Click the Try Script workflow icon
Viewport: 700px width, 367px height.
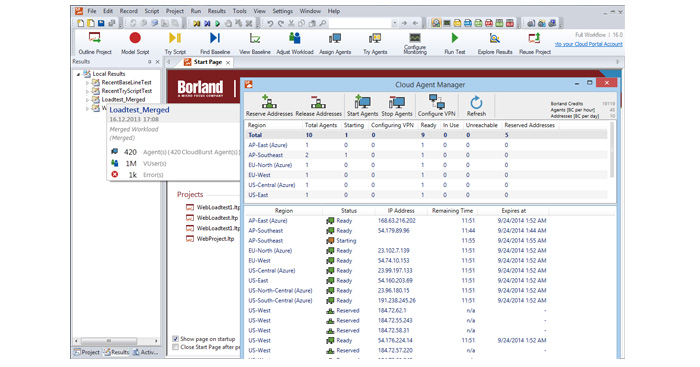(x=175, y=38)
